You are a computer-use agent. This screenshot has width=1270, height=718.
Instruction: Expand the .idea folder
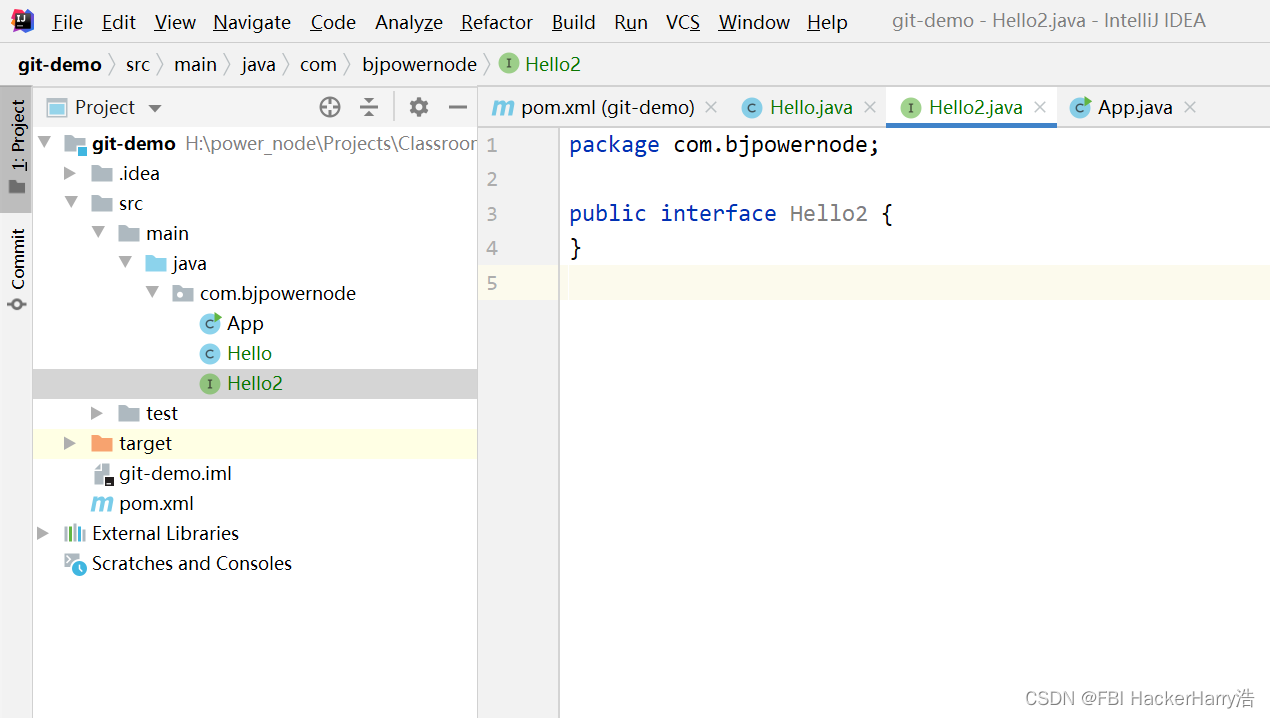70,173
